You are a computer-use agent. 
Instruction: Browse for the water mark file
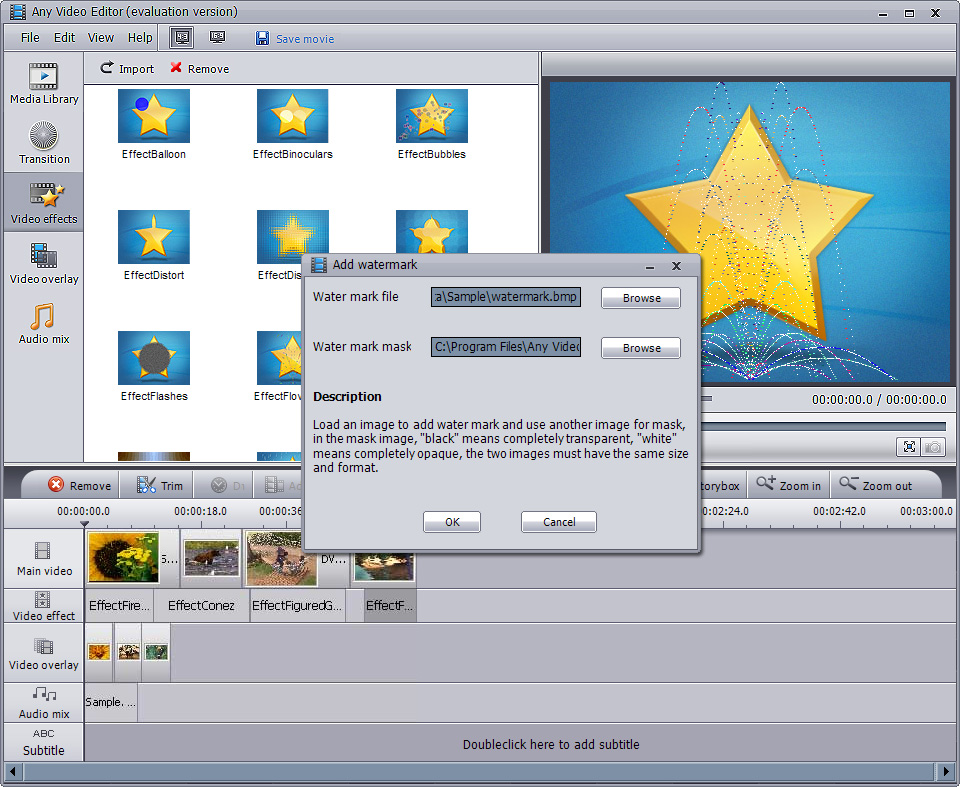[x=640, y=298]
